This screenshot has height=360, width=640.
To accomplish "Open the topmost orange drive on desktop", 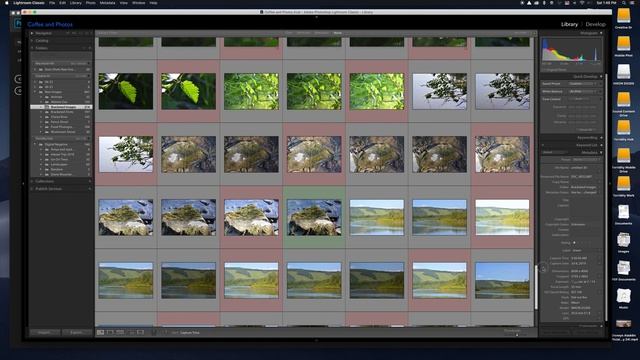I will click(623, 16).
